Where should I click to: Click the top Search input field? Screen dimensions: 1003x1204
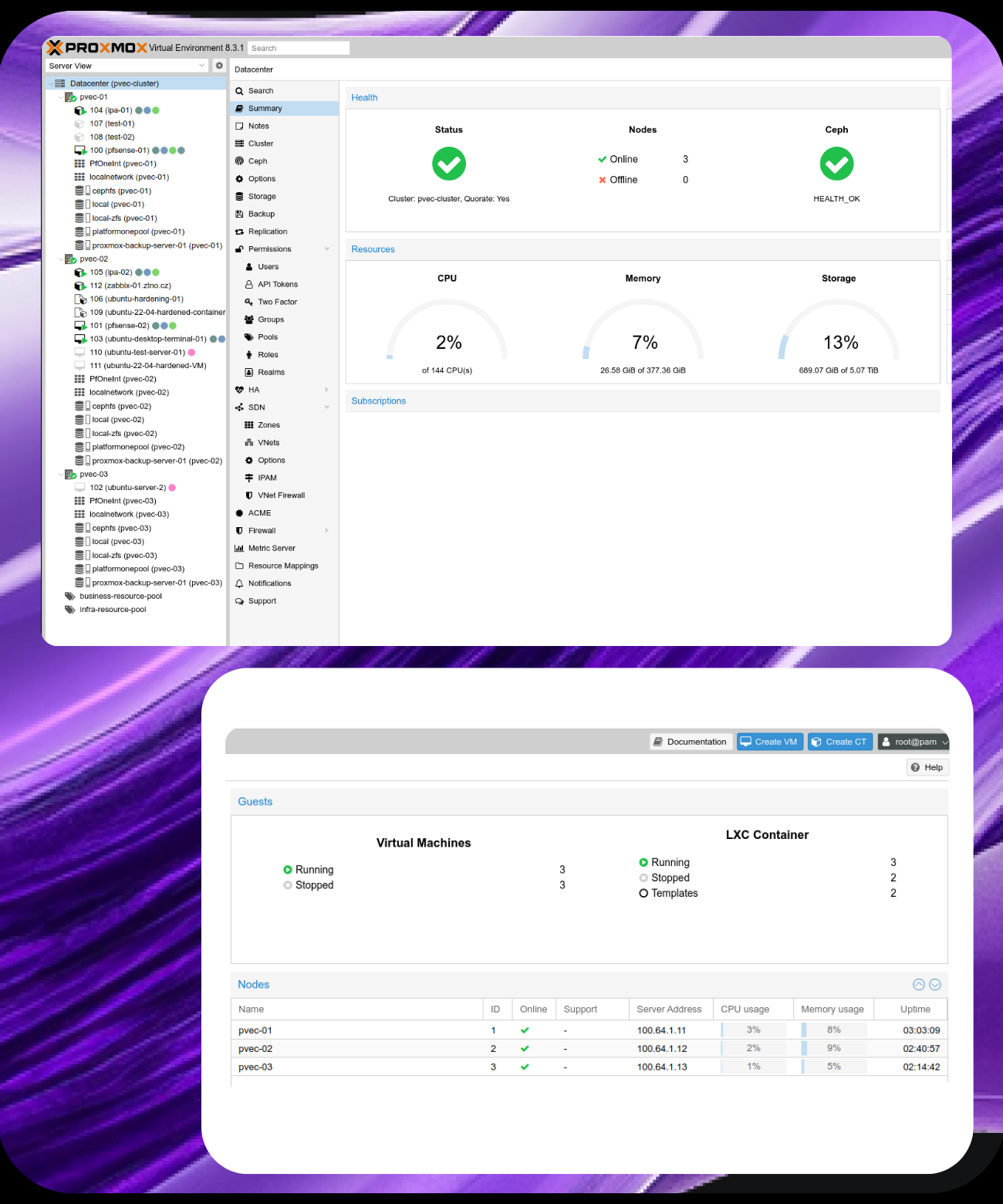[299, 48]
